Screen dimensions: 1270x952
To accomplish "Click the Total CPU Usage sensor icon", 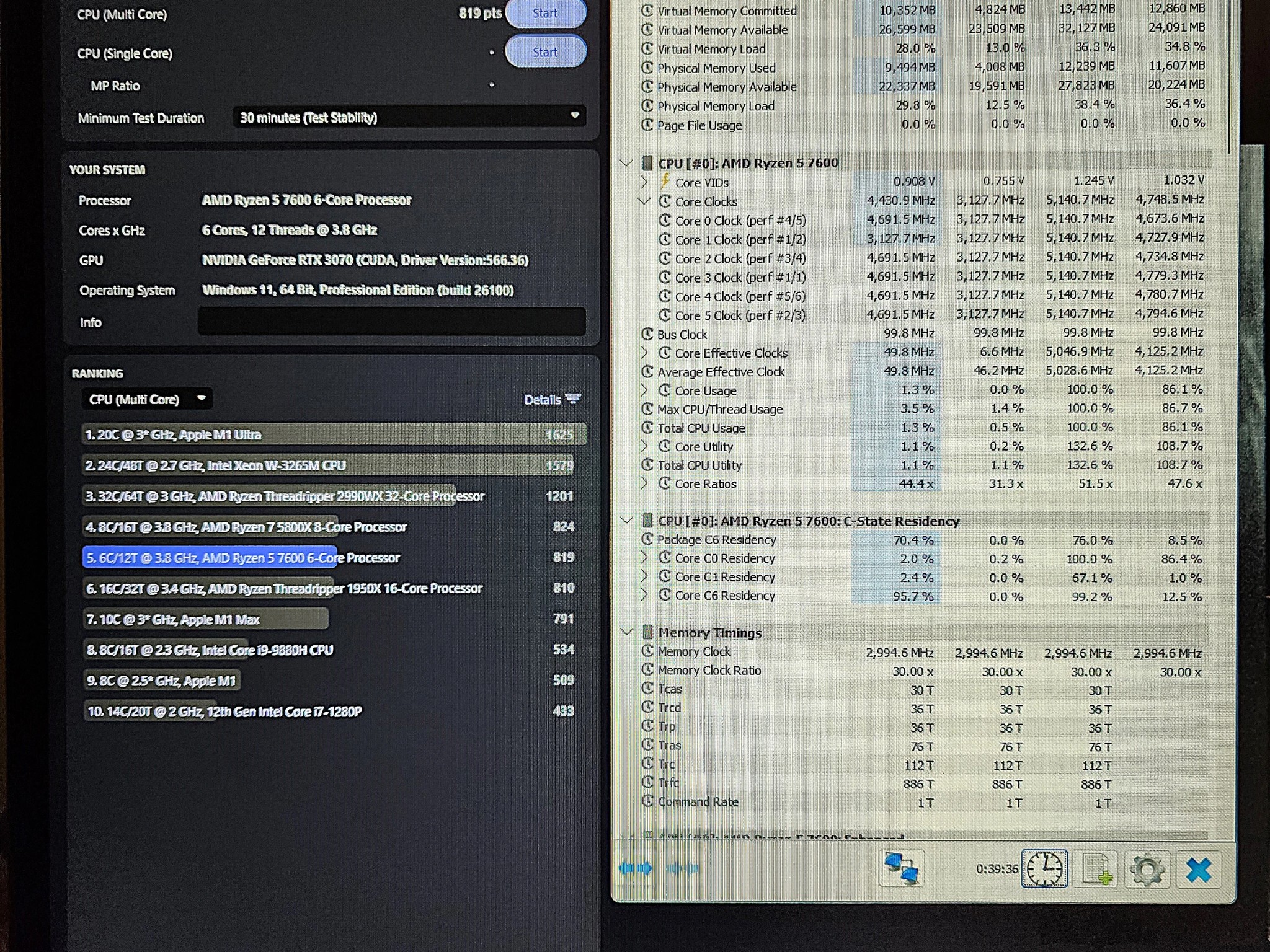I will 647,428.
